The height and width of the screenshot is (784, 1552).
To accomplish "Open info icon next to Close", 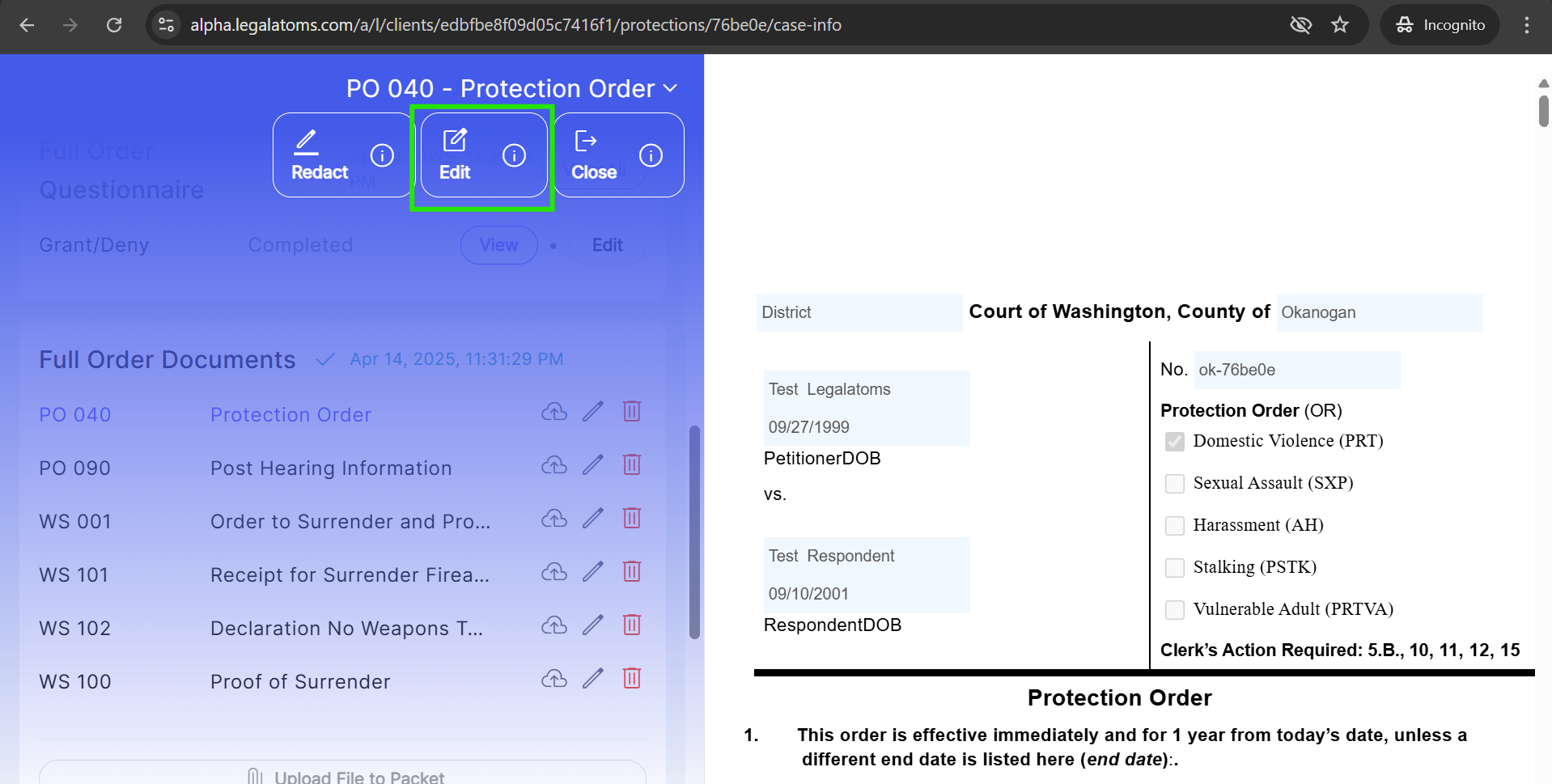I will [x=651, y=155].
